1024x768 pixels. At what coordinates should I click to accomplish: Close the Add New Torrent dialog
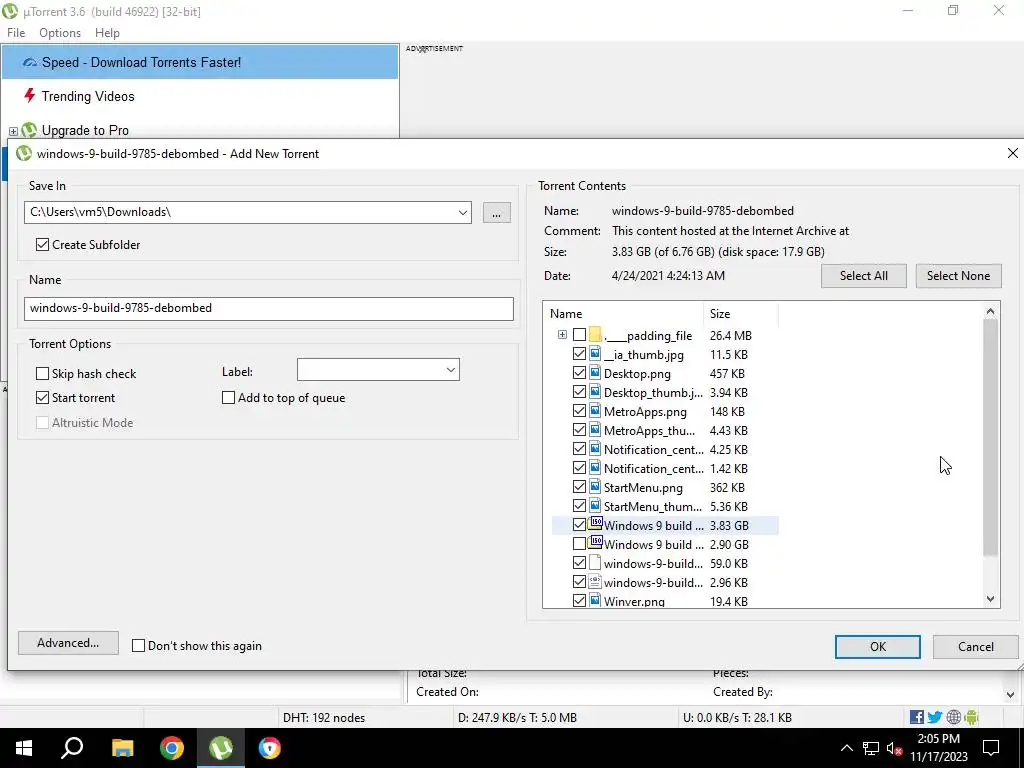(x=1012, y=153)
